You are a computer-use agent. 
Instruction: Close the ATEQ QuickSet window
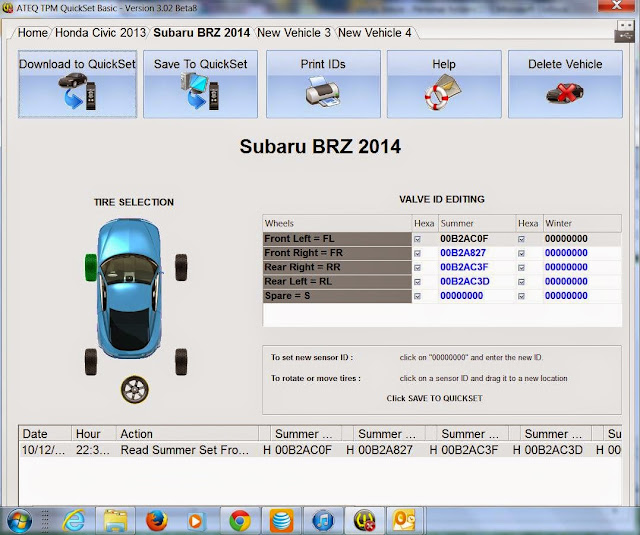click(x=616, y=5)
